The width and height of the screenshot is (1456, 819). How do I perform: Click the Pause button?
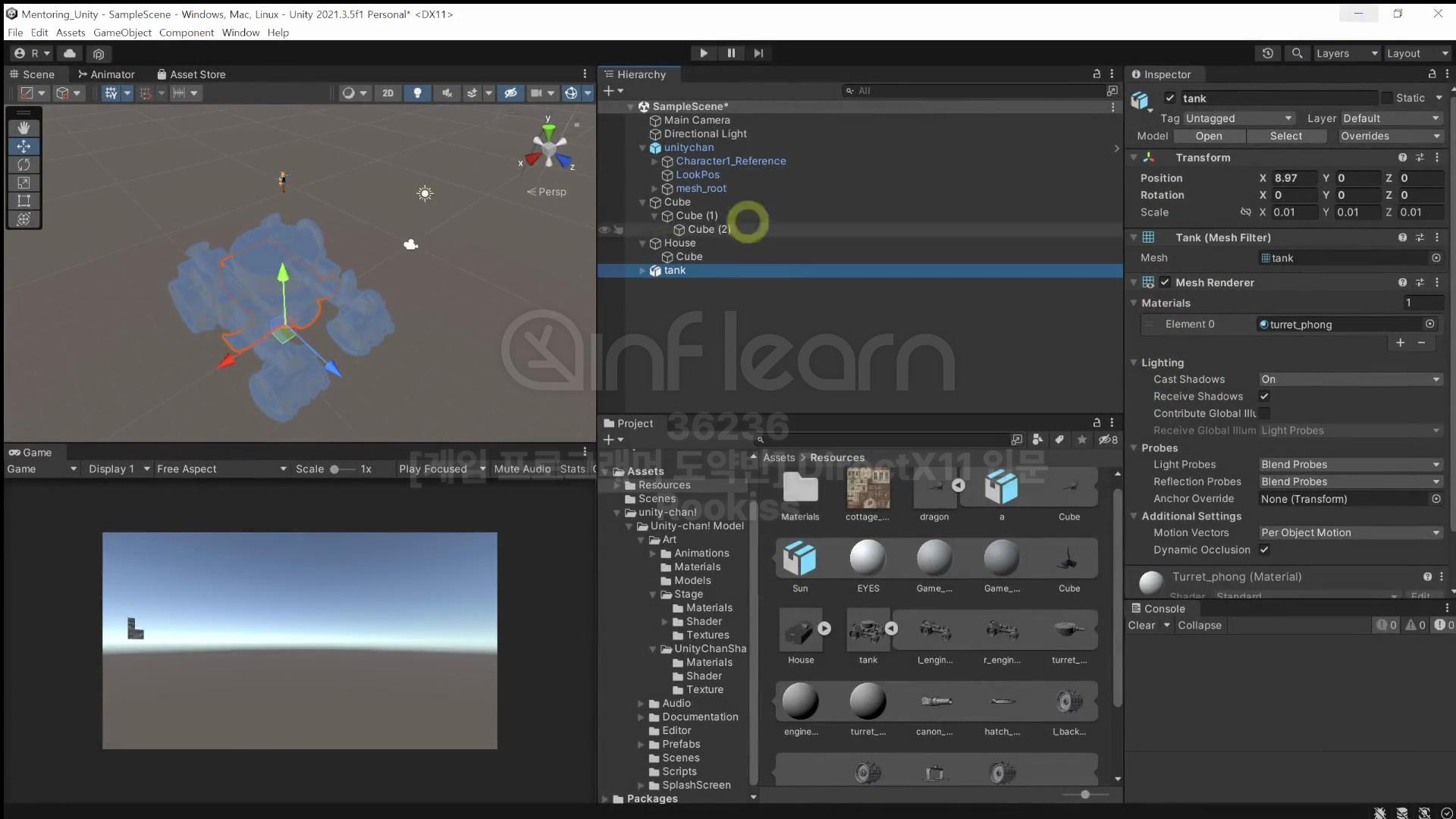(x=731, y=53)
